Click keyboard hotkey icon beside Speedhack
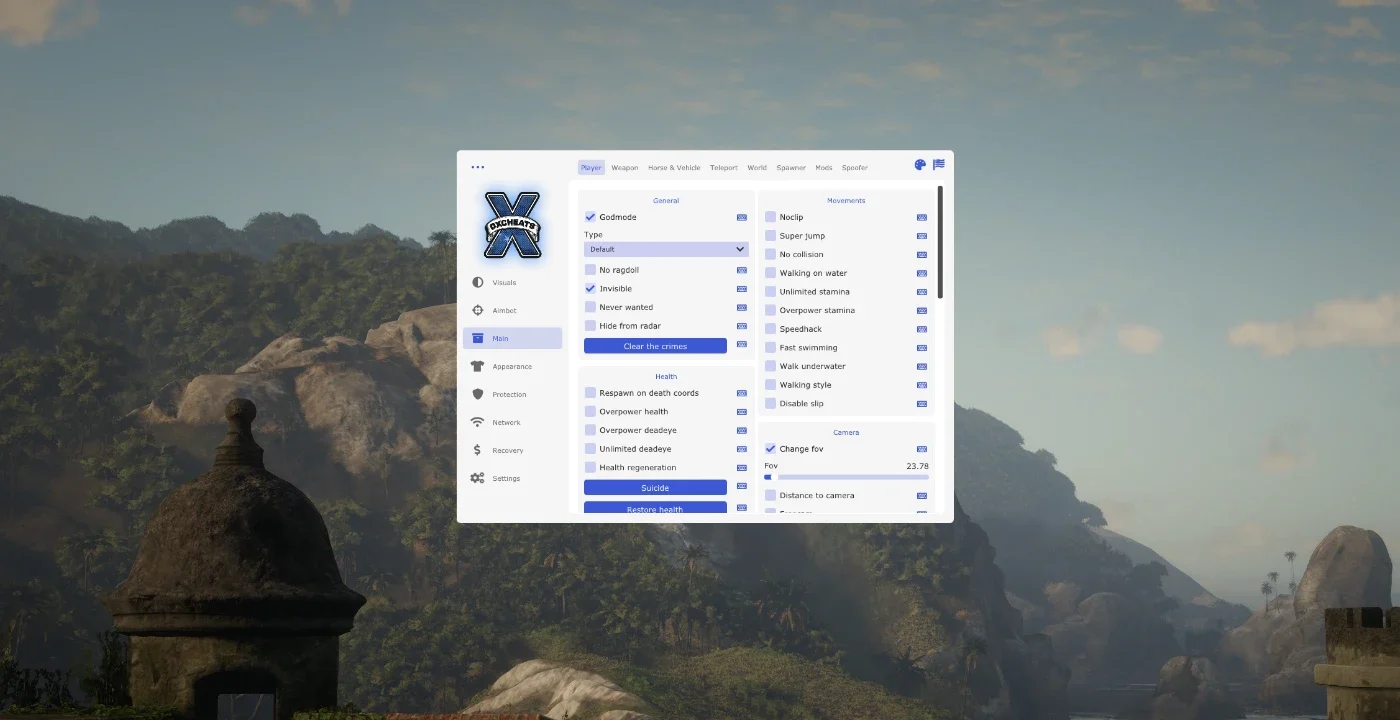The height and width of the screenshot is (720, 1400). [x=922, y=329]
